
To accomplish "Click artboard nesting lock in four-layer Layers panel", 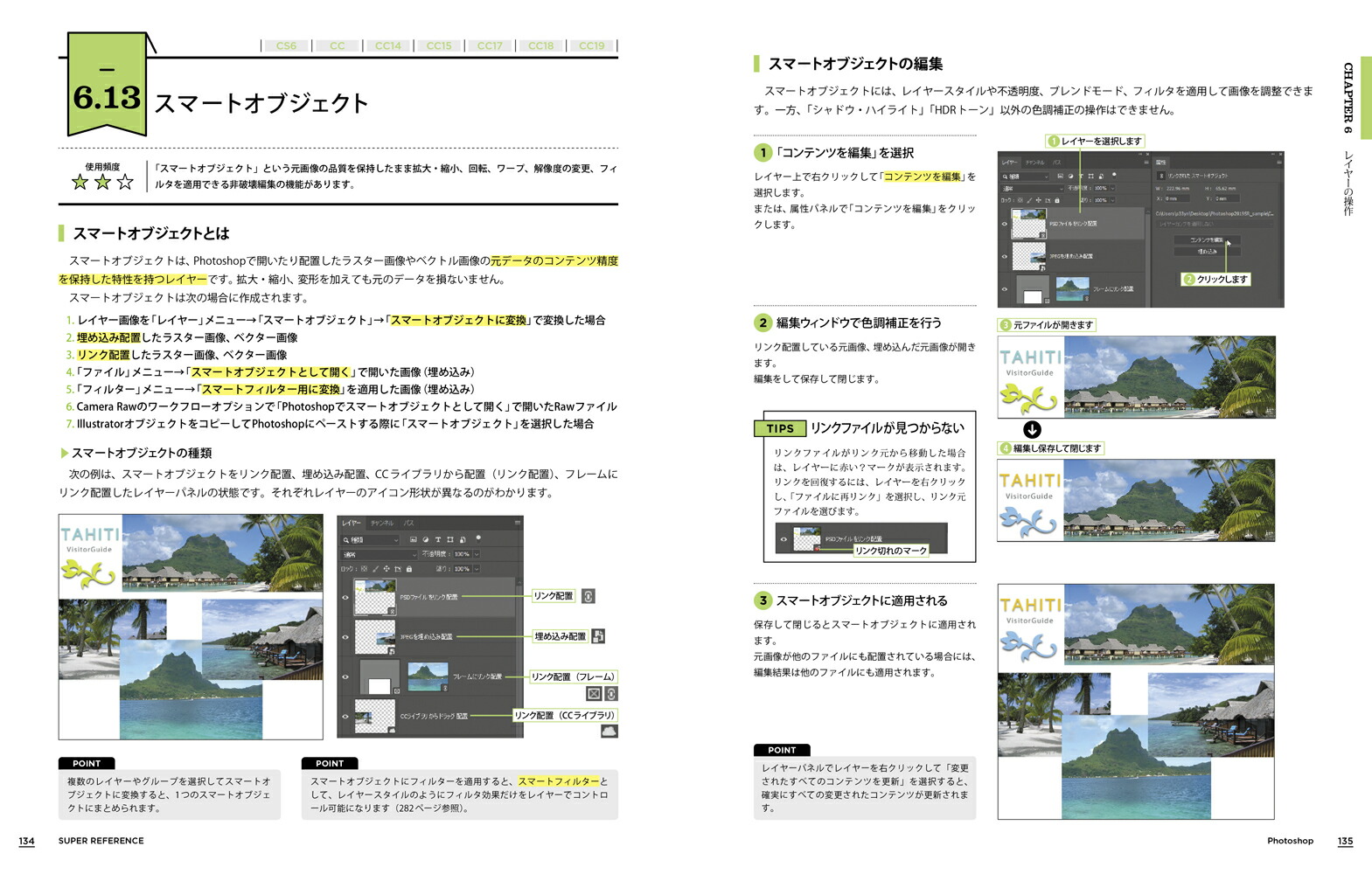I will tap(398, 569).
